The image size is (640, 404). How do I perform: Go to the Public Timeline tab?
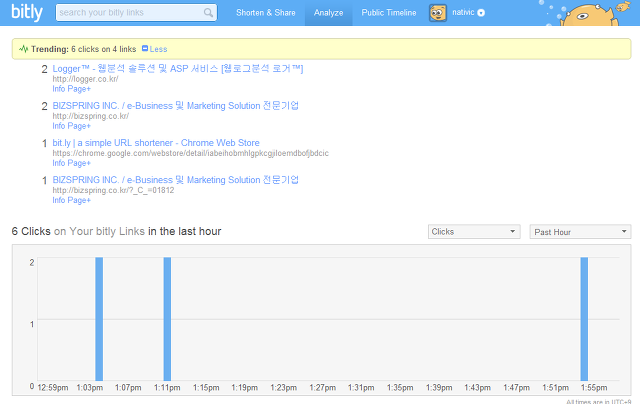coord(389,13)
